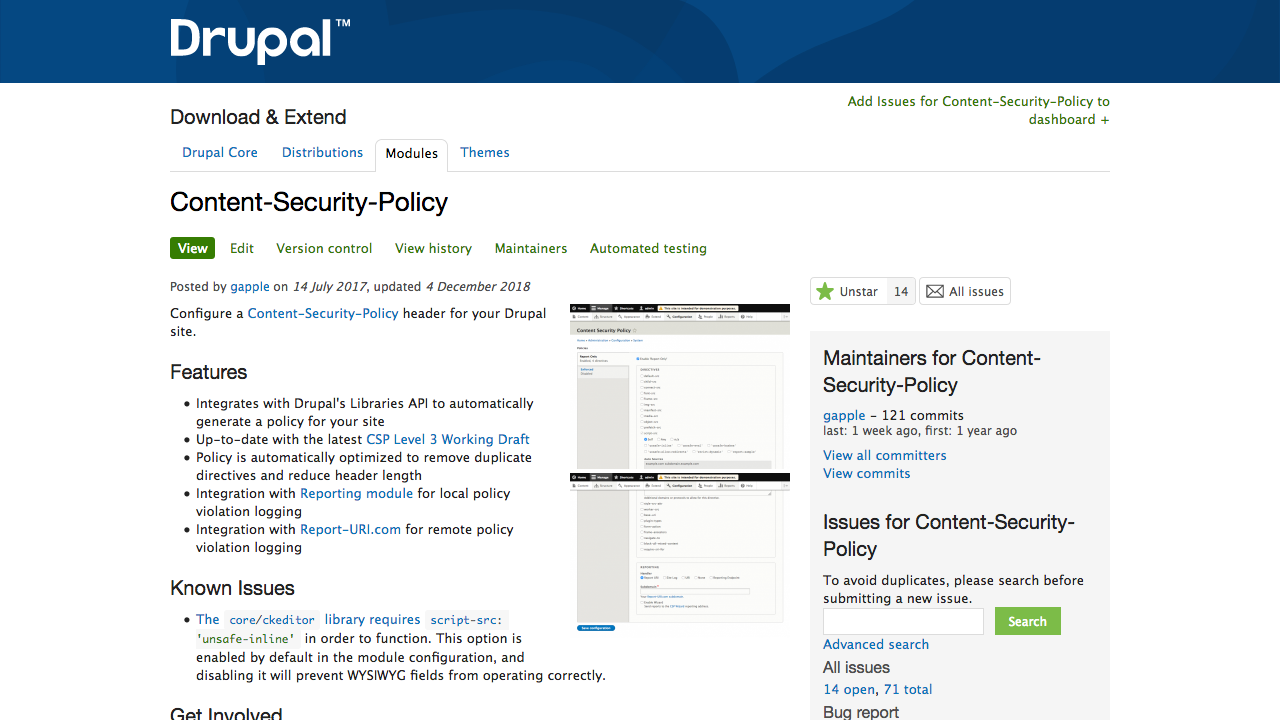Click the issue search input field

[x=904, y=621]
